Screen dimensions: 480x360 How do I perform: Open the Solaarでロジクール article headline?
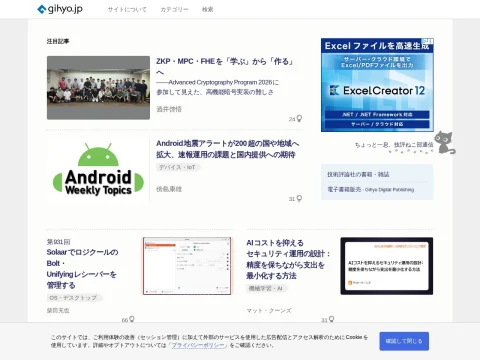82,269
